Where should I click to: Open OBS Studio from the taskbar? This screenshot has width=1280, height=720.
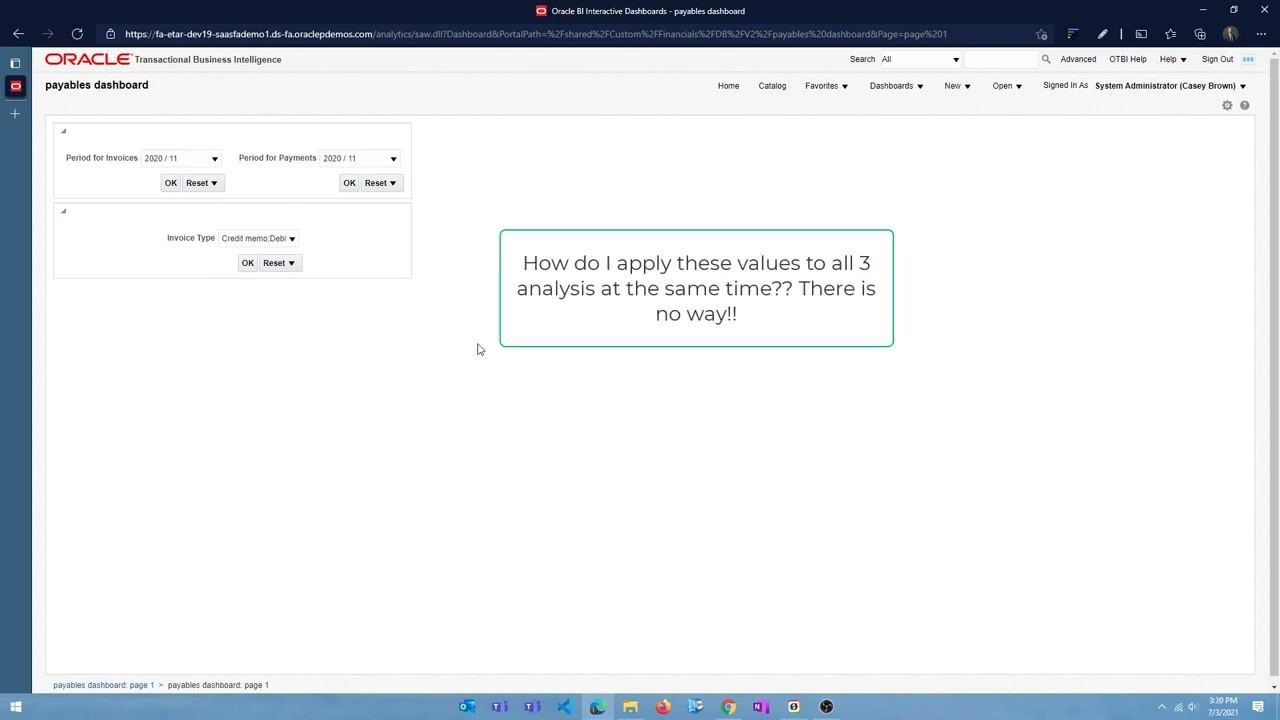click(x=826, y=707)
